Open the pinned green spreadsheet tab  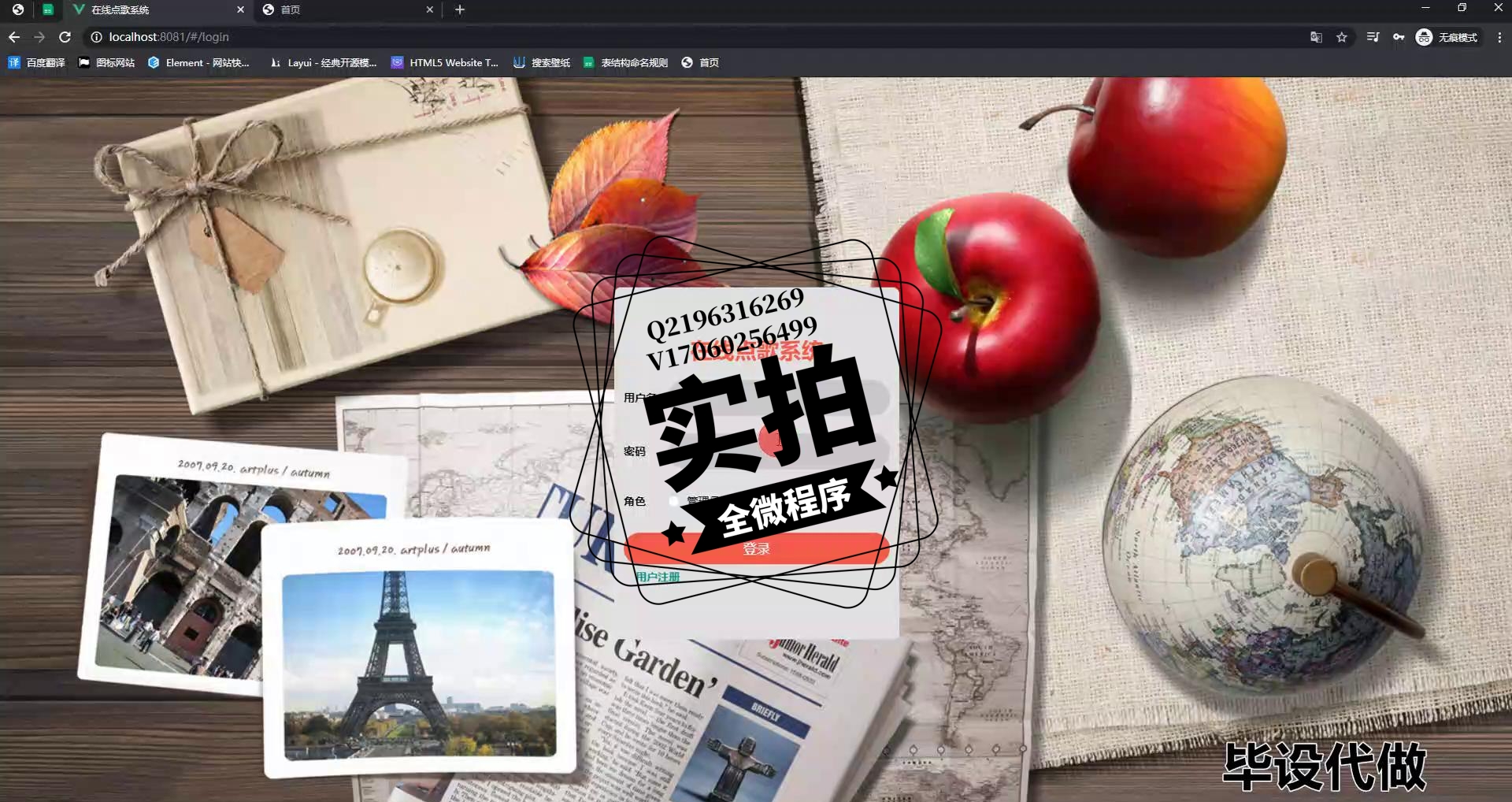pyautogui.click(x=48, y=9)
